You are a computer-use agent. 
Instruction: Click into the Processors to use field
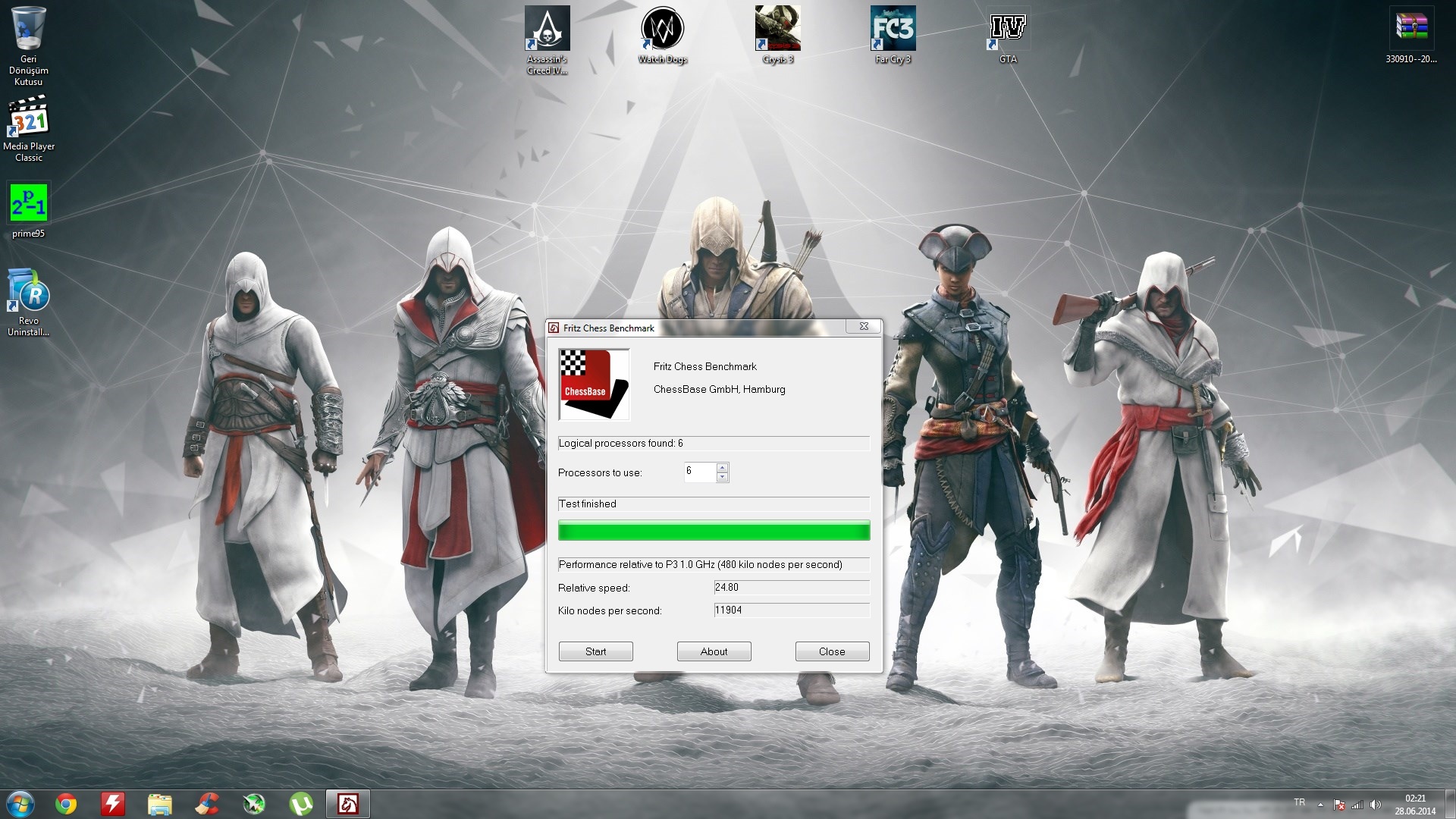pyautogui.click(x=698, y=472)
